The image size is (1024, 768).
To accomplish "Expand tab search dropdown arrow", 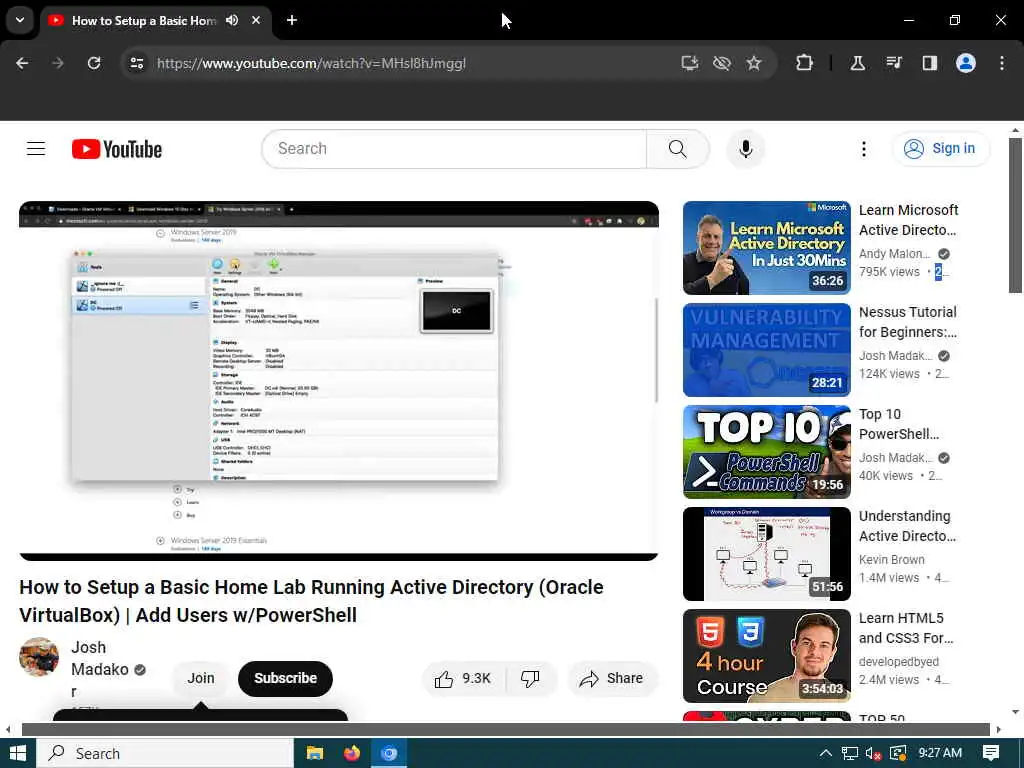I will (x=20, y=20).
